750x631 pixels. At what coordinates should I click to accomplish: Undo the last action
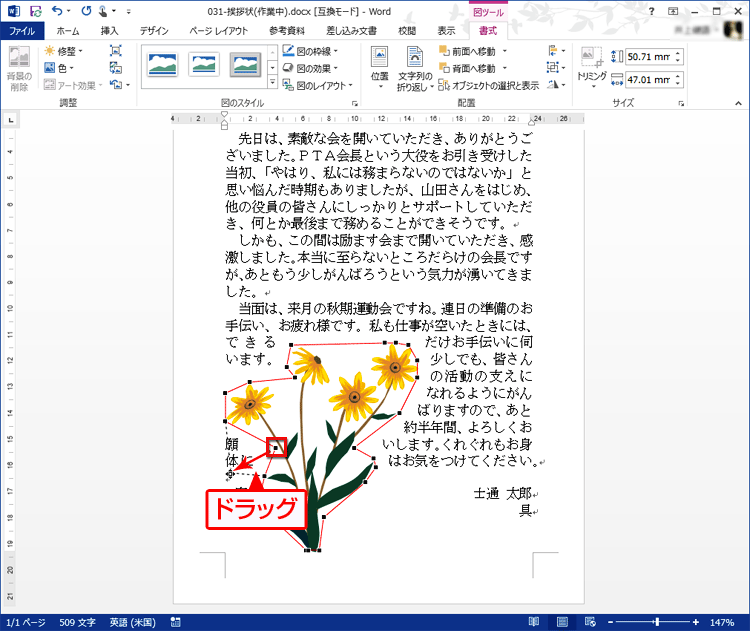coord(57,11)
